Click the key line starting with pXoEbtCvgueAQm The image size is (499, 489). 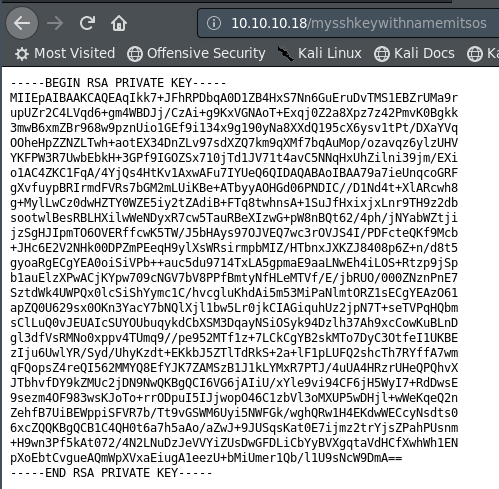click(206, 458)
